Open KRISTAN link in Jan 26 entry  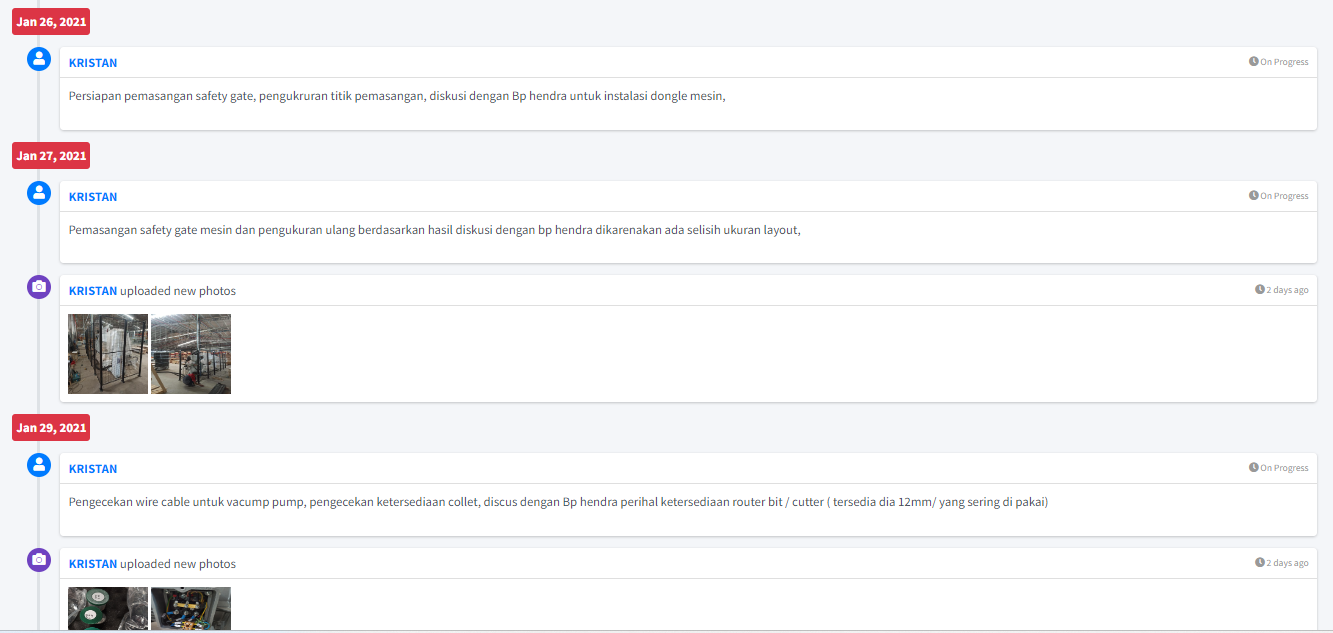[93, 63]
